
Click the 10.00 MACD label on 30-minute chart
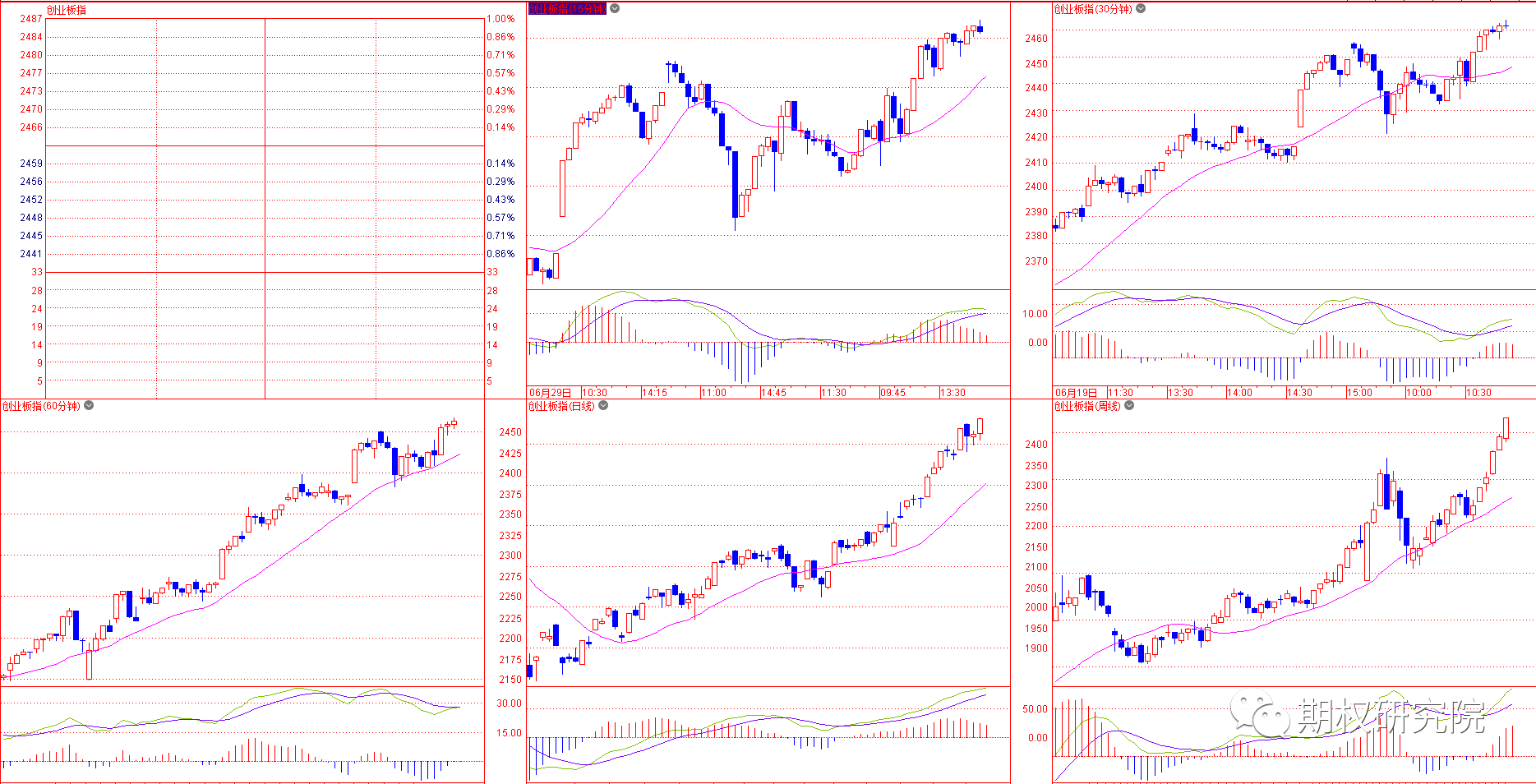[x=1035, y=314]
